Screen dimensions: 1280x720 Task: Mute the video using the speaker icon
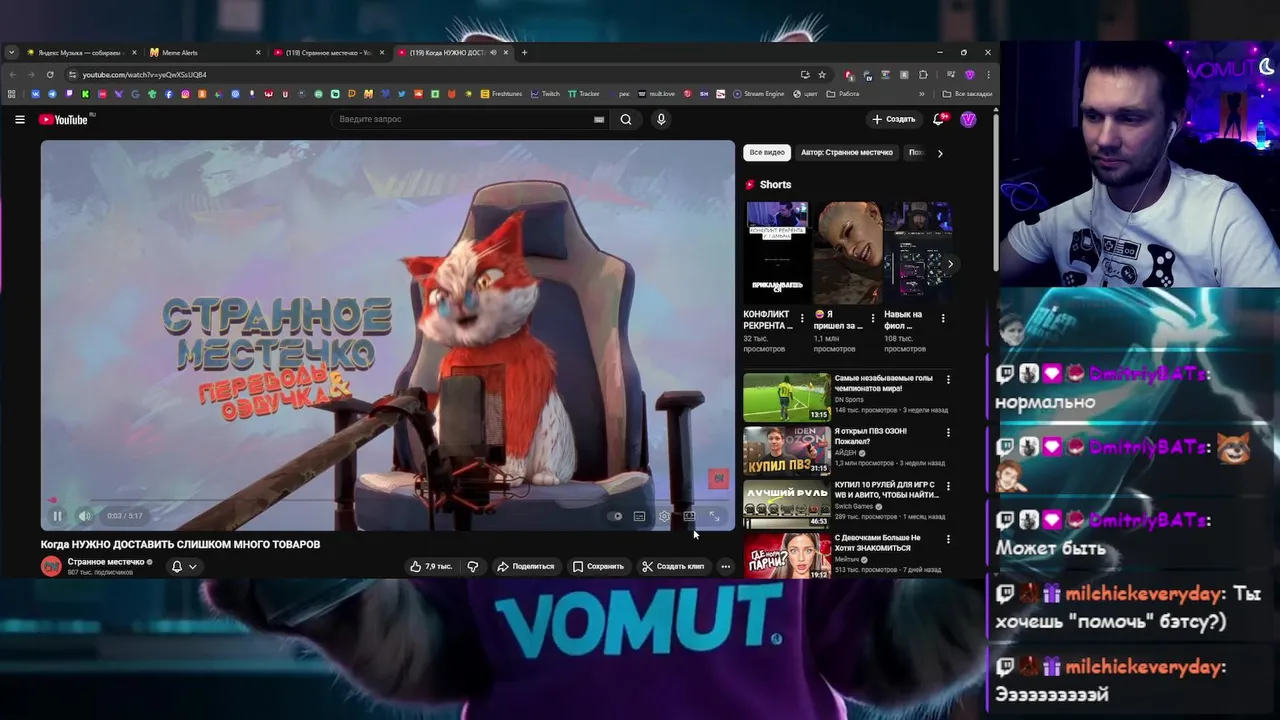click(x=85, y=516)
